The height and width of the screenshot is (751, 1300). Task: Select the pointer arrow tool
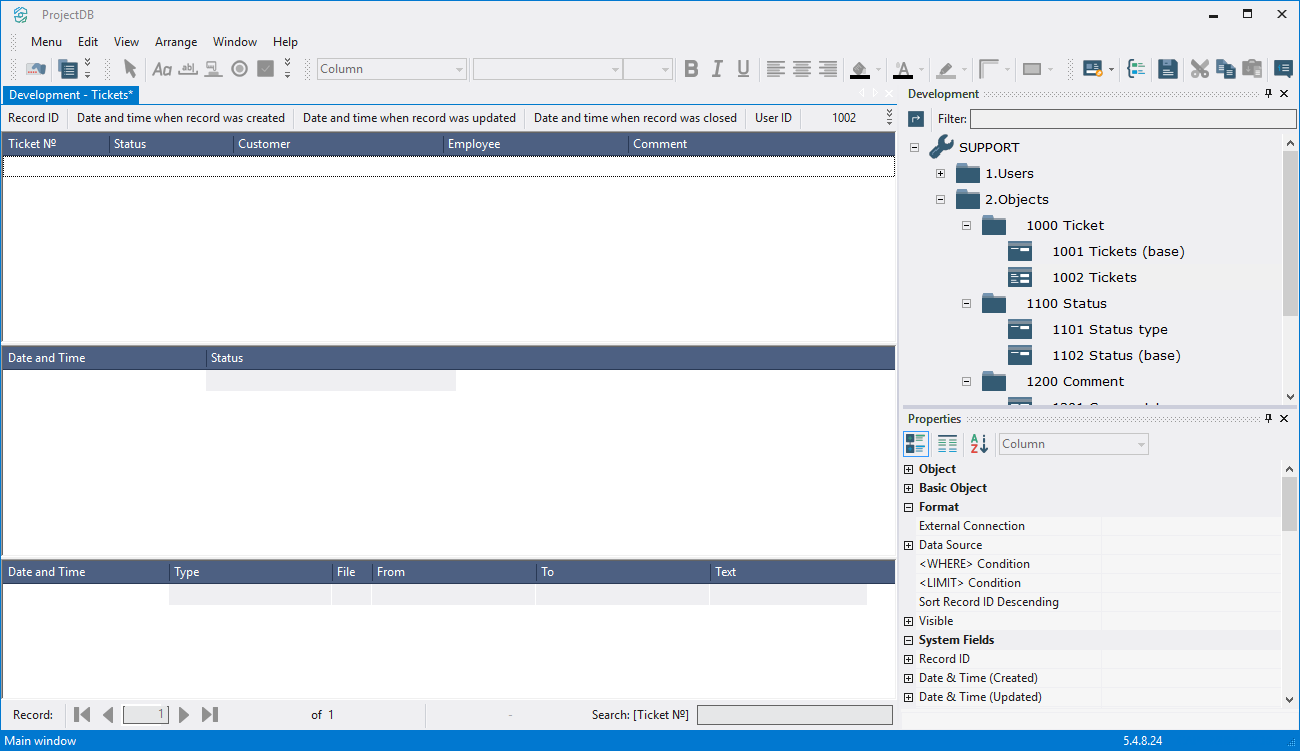(x=129, y=69)
